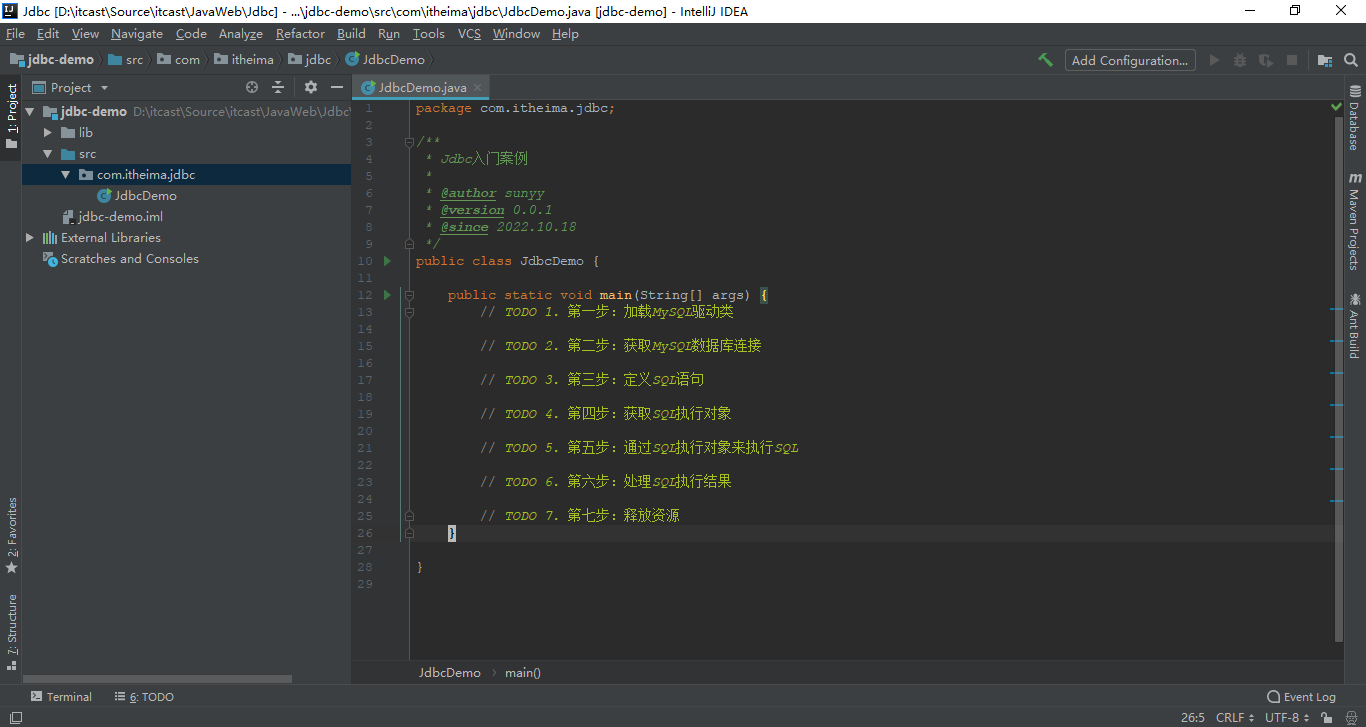Toggle file read-only lock in status bar
This screenshot has width=1366, height=727.
tap(1326, 717)
